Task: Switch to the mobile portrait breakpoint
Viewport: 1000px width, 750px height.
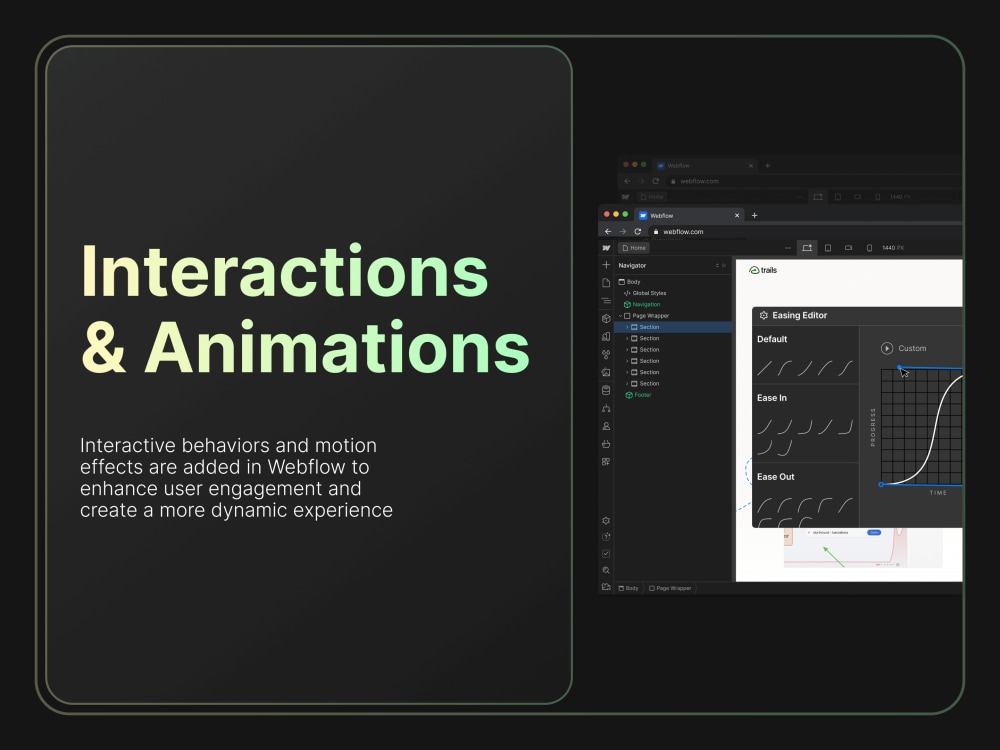Action: pos(869,248)
